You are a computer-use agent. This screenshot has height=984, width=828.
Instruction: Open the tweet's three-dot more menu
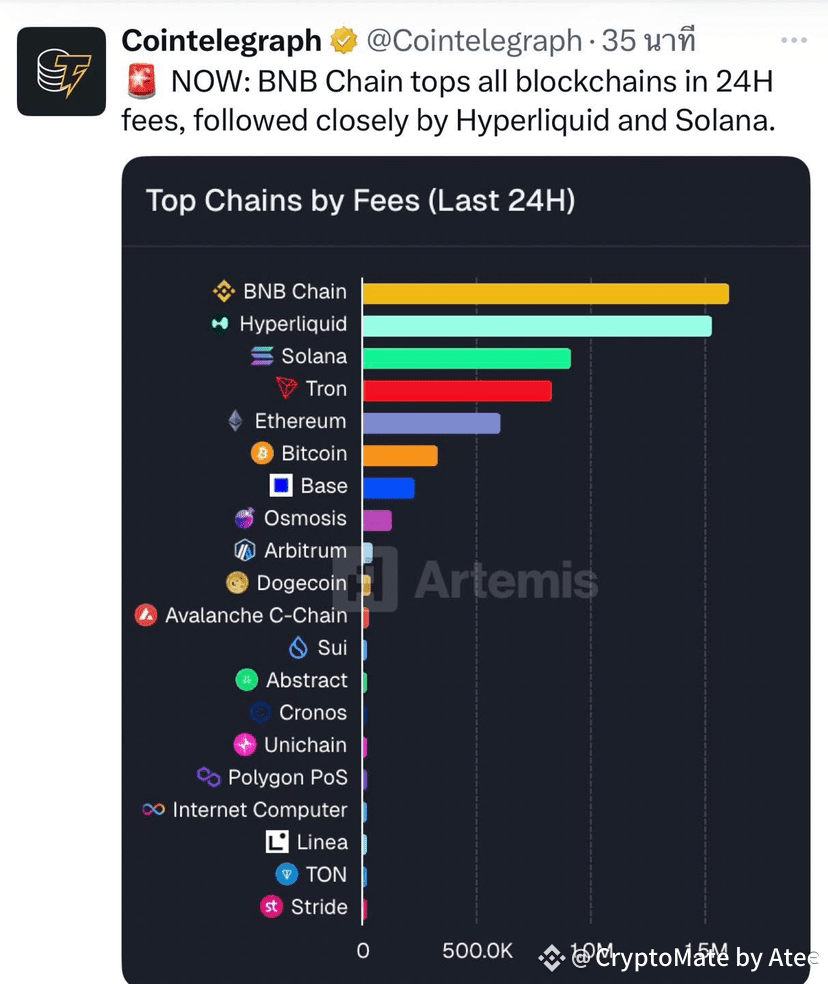pos(793,41)
